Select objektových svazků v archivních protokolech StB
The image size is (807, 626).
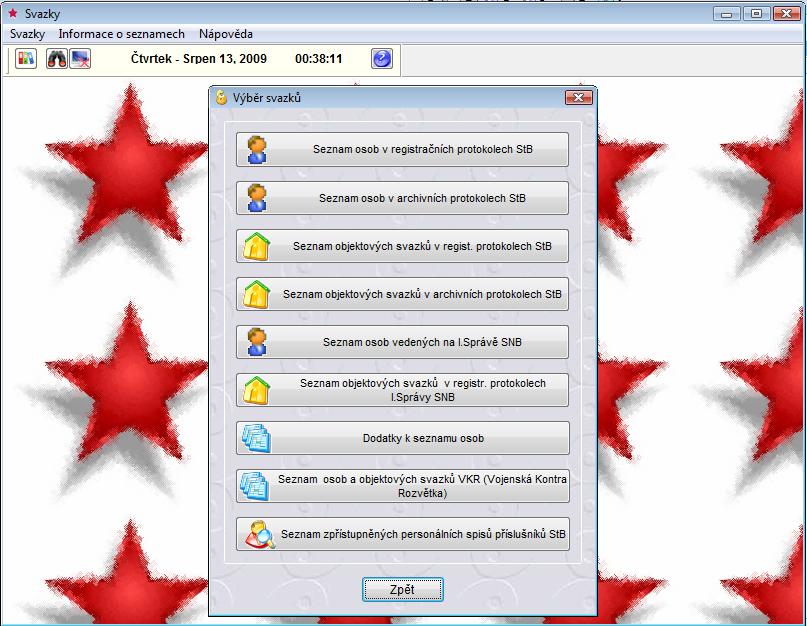[402, 294]
